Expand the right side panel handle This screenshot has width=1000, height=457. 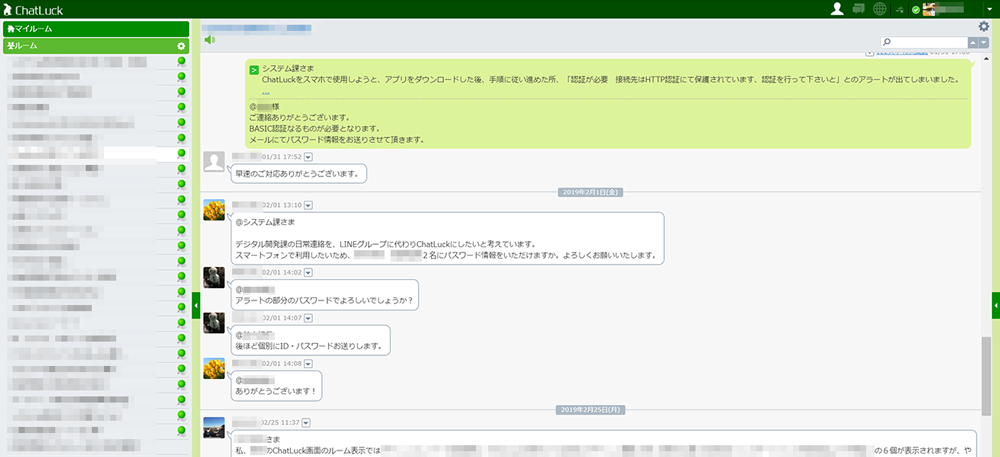(x=996, y=306)
